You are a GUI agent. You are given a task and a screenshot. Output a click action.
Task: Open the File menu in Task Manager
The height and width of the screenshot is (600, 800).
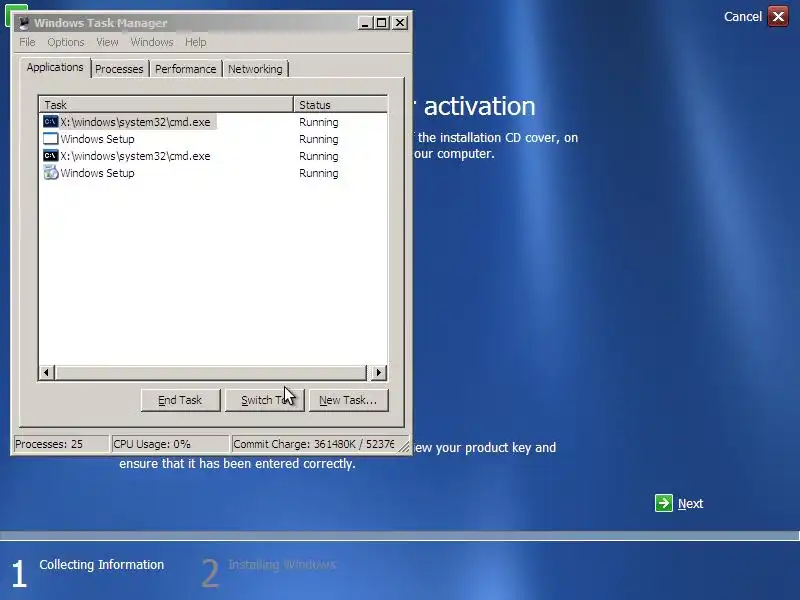27,42
